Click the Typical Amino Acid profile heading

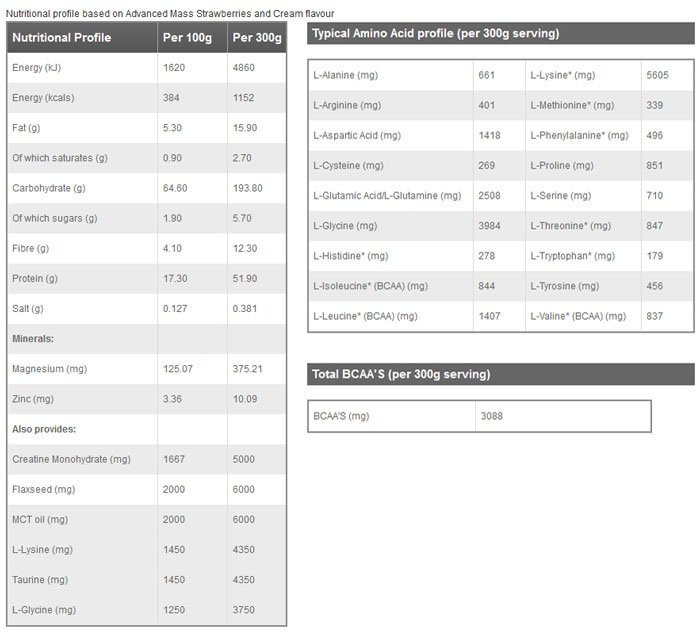[435, 33]
